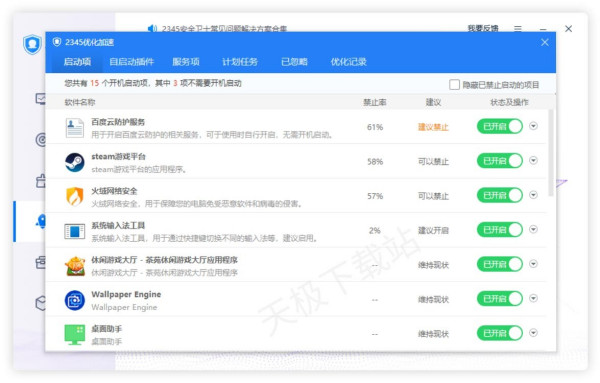The image size is (600, 383).
Task: Click the 2345 shield logo in background window
Action: (x=33, y=44)
